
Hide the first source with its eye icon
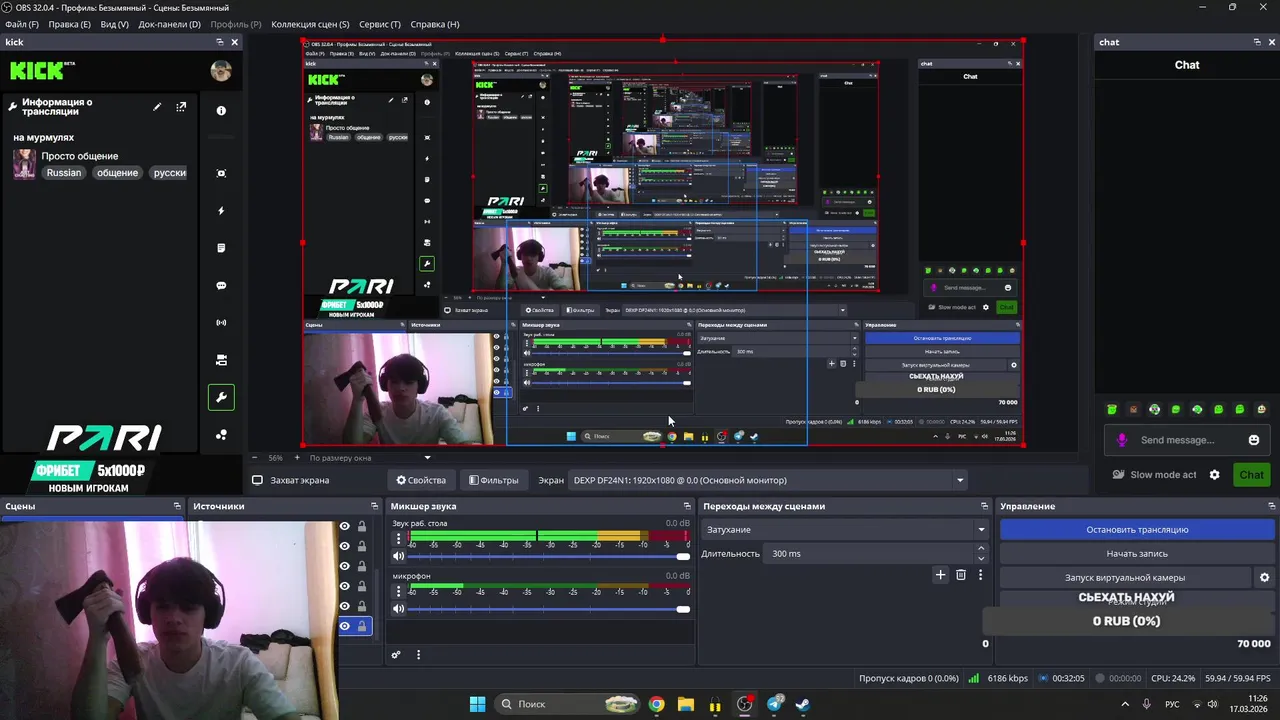345,526
